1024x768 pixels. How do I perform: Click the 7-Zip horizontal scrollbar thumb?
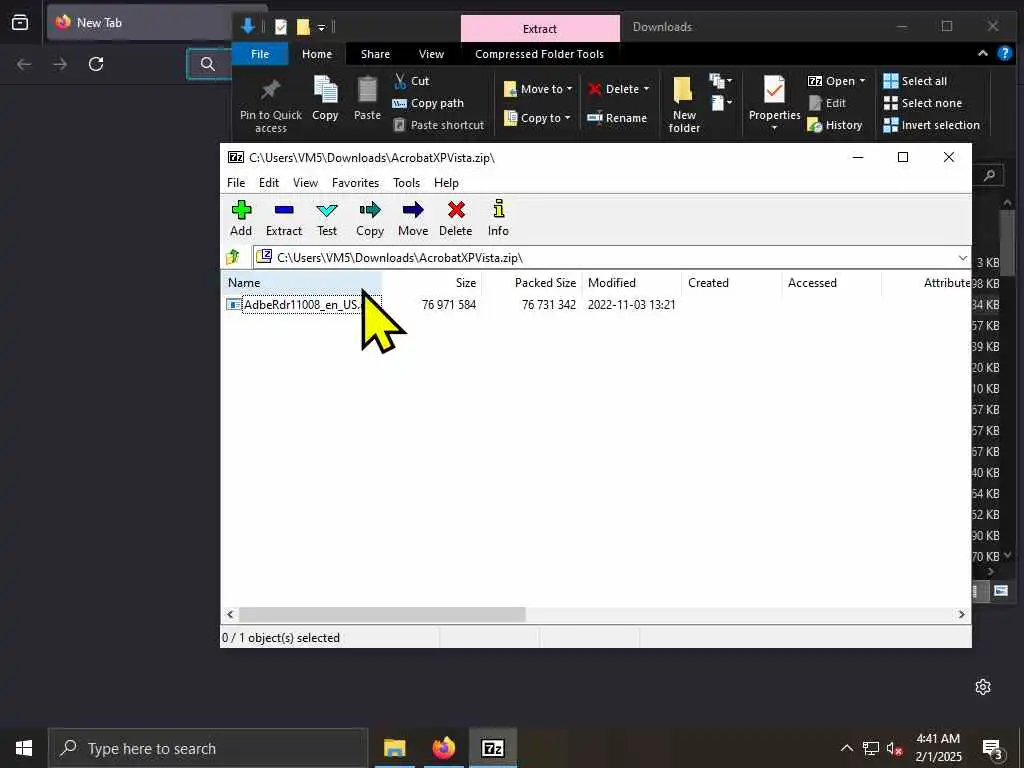coord(382,615)
